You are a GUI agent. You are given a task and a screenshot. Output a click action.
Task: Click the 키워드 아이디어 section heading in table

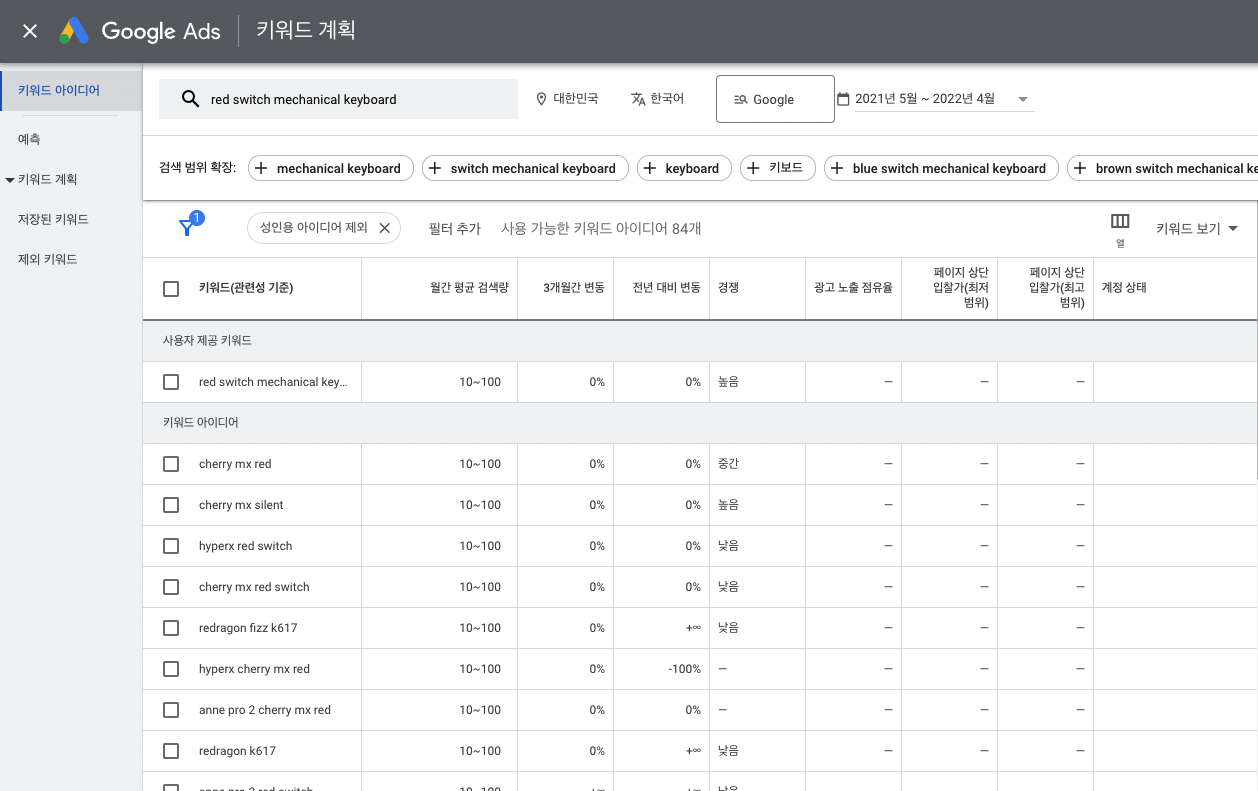pyautogui.click(x=201, y=423)
